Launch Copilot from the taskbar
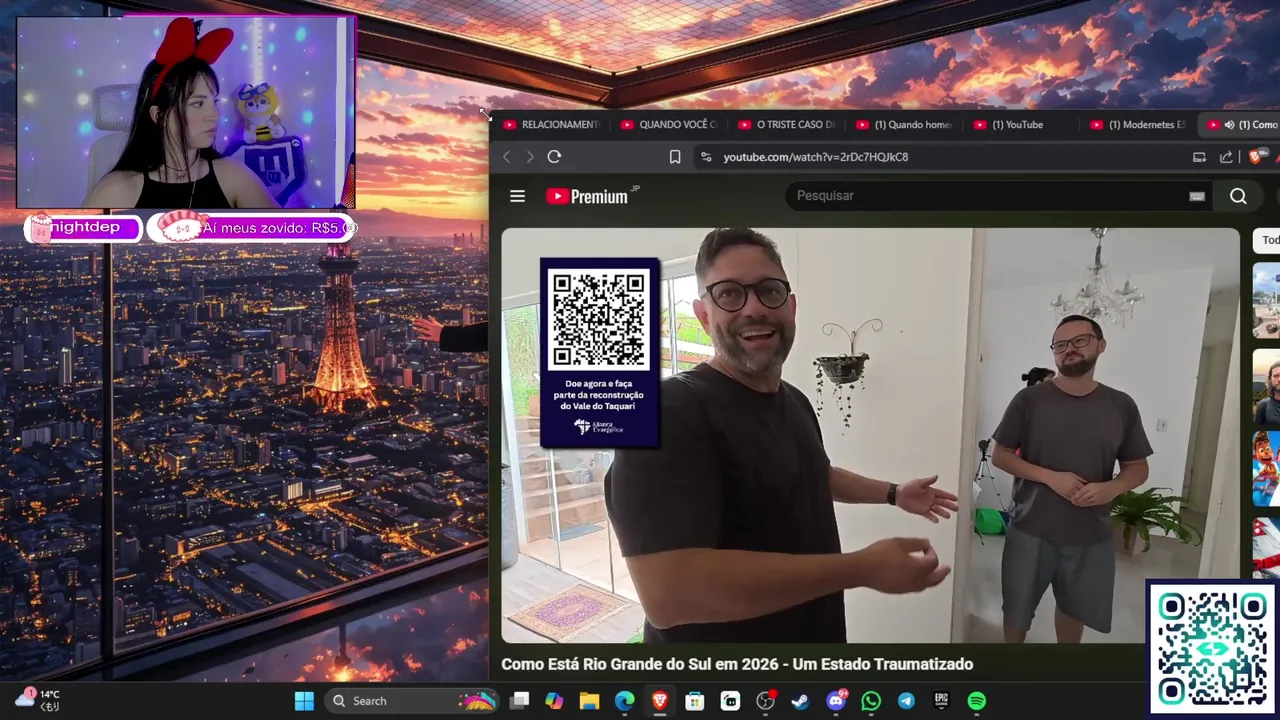This screenshot has width=1280, height=720. coord(554,701)
